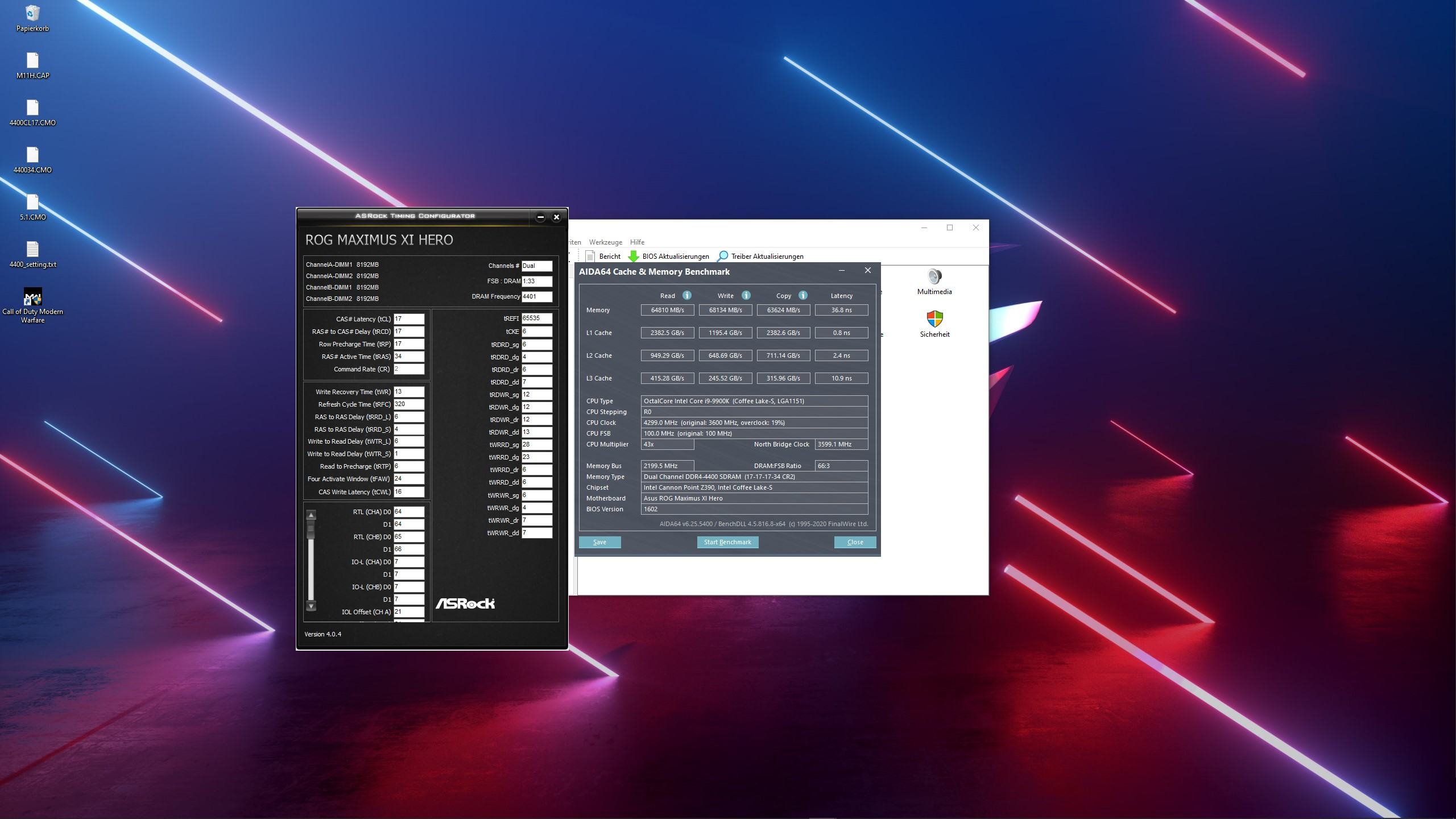The height and width of the screenshot is (819, 1456).
Task: Click the tREFI value field
Action: coord(536,318)
